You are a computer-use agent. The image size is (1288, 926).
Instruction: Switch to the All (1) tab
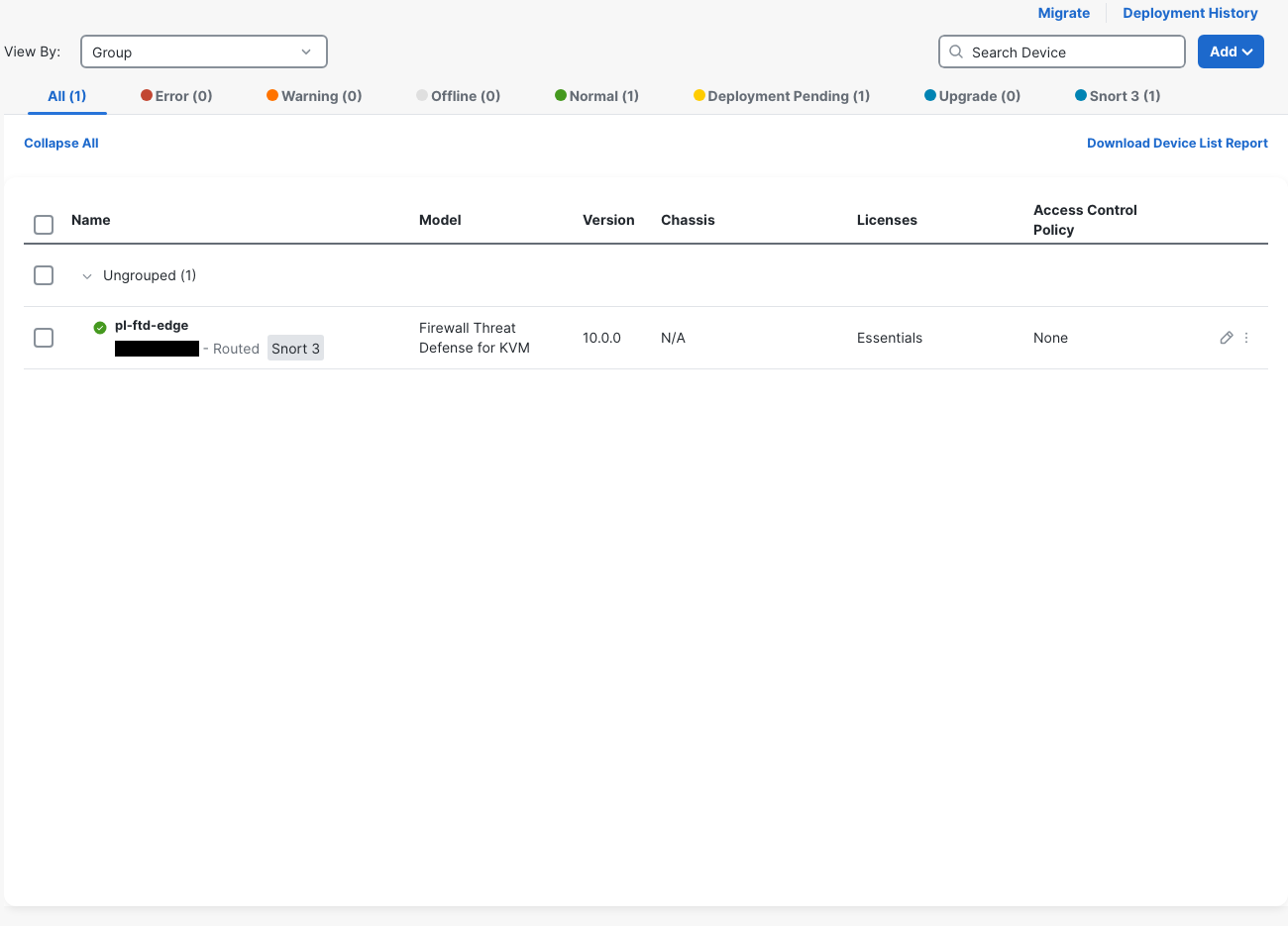[x=67, y=96]
